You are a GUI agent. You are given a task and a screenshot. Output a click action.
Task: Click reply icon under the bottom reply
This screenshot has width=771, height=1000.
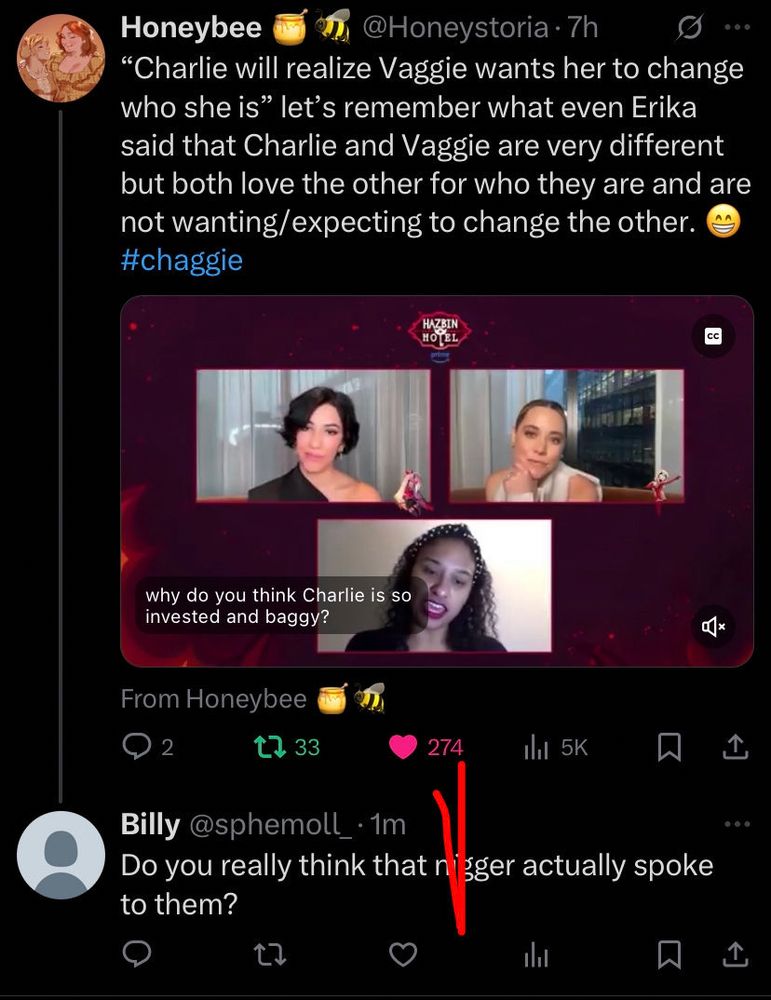[135, 955]
